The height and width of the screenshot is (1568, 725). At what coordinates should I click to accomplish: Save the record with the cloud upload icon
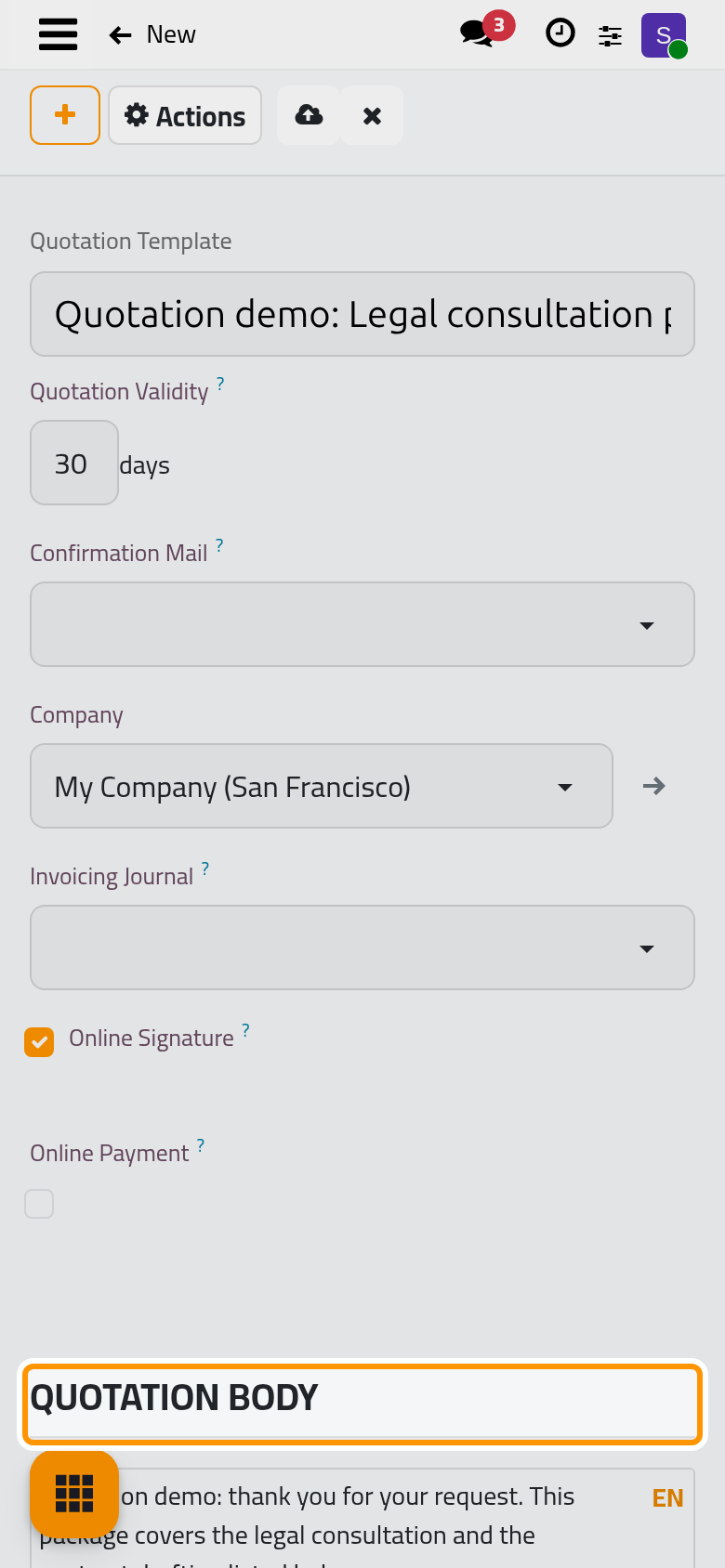point(309,115)
